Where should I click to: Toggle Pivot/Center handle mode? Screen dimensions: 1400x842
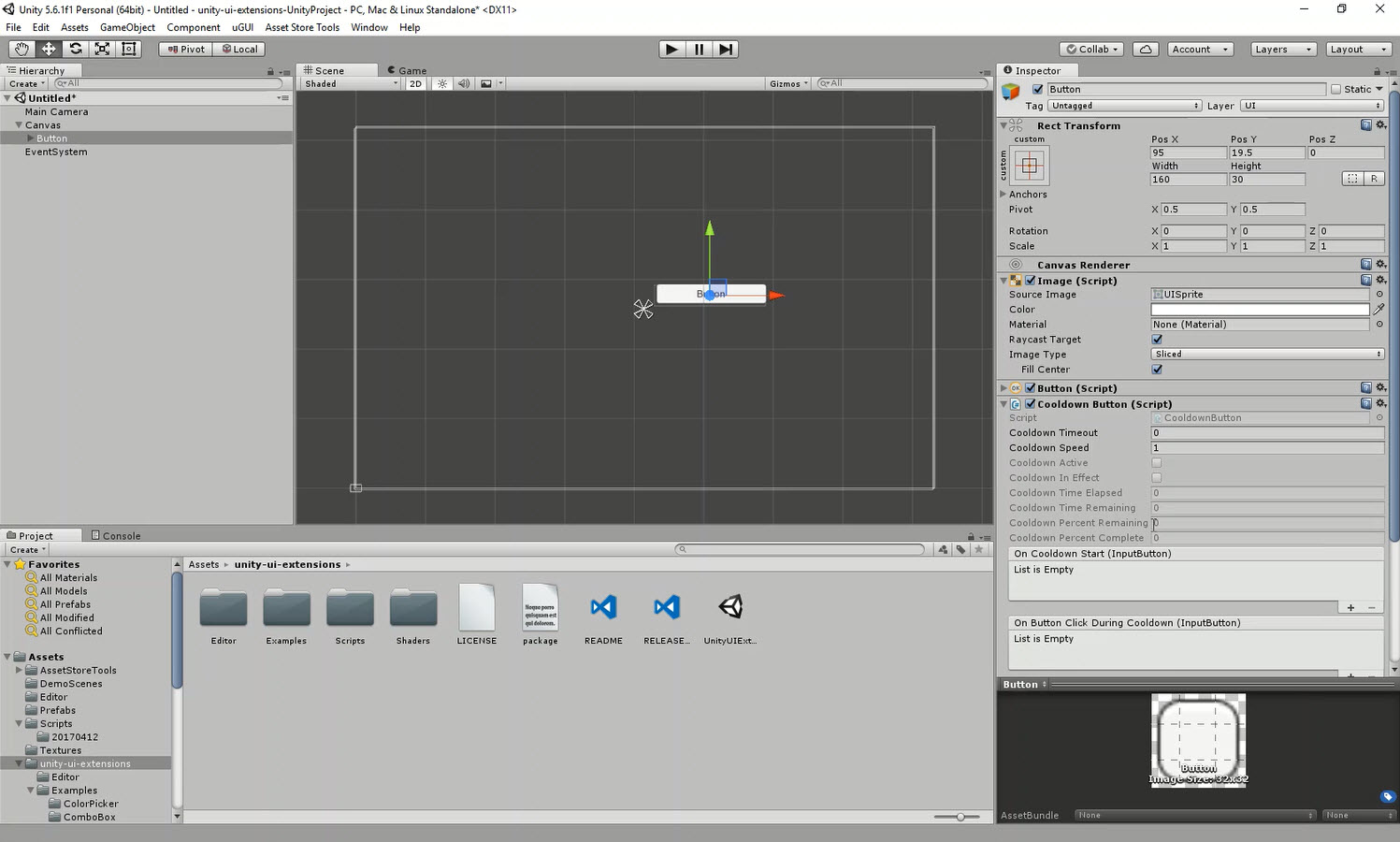pyautogui.click(x=185, y=49)
